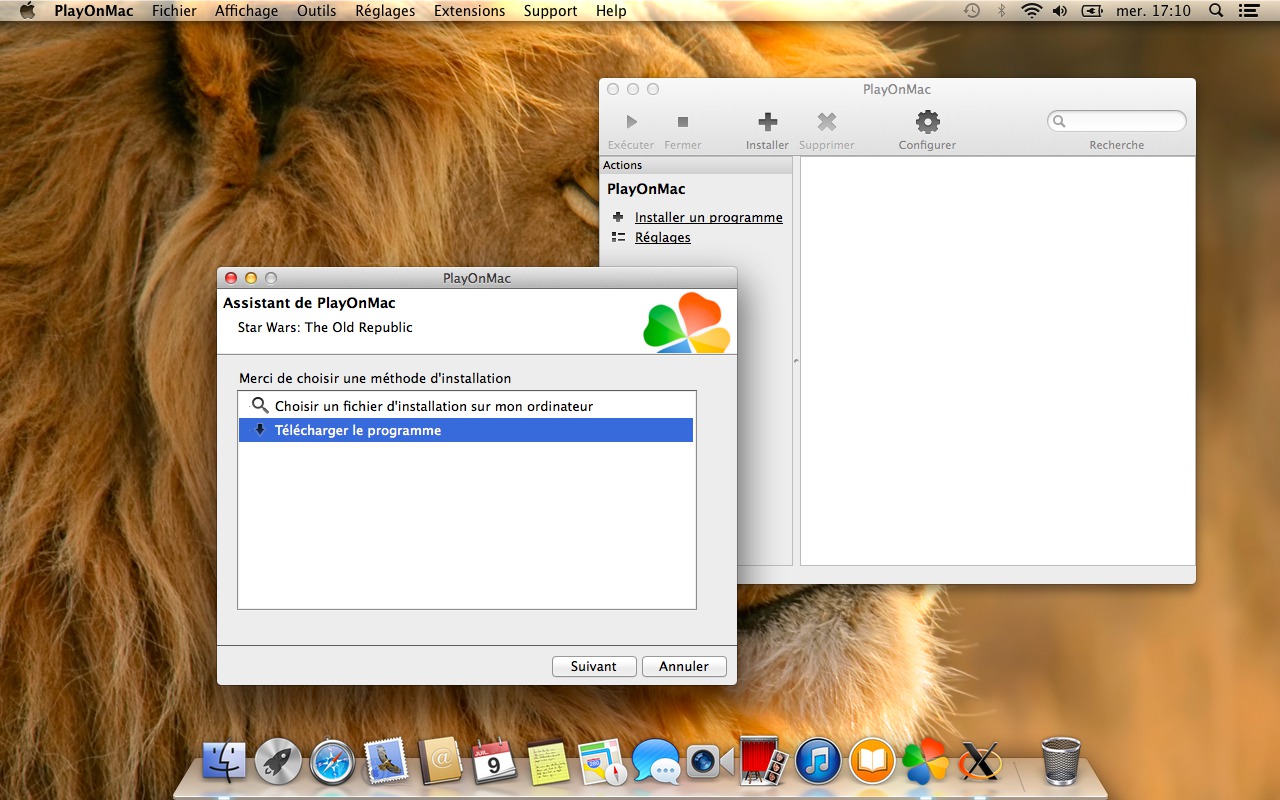Open Calendar icon in the Dock
This screenshot has height=800, width=1280.
pyautogui.click(x=494, y=762)
